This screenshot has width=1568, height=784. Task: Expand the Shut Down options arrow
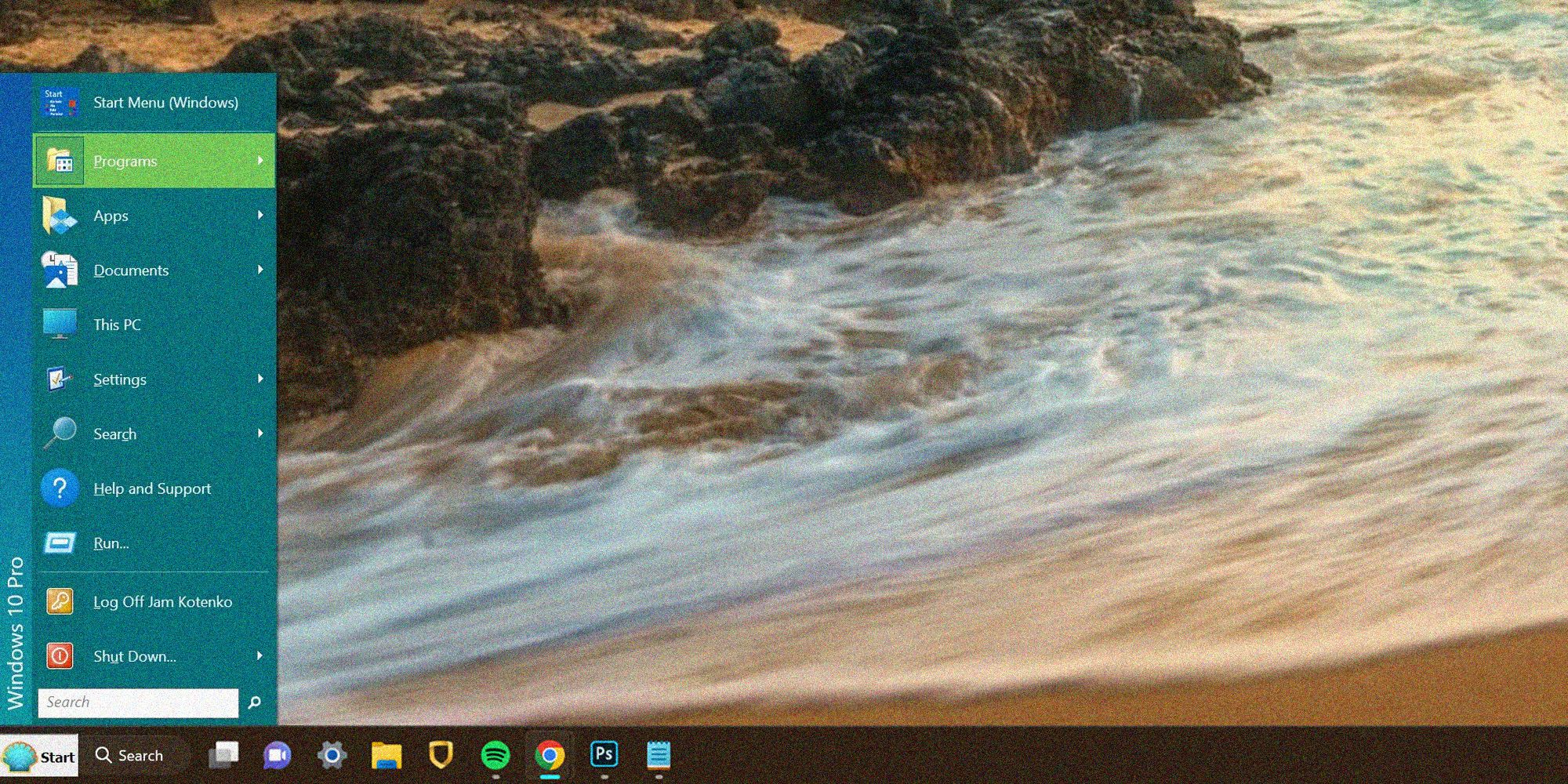[260, 655]
